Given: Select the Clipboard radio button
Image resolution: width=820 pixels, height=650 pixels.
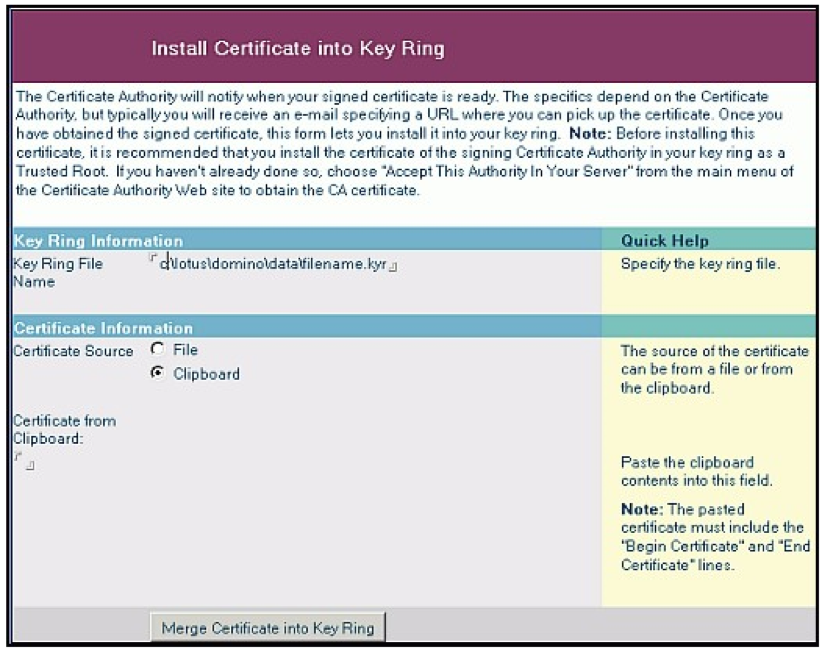Looking at the screenshot, I should point(157,373).
